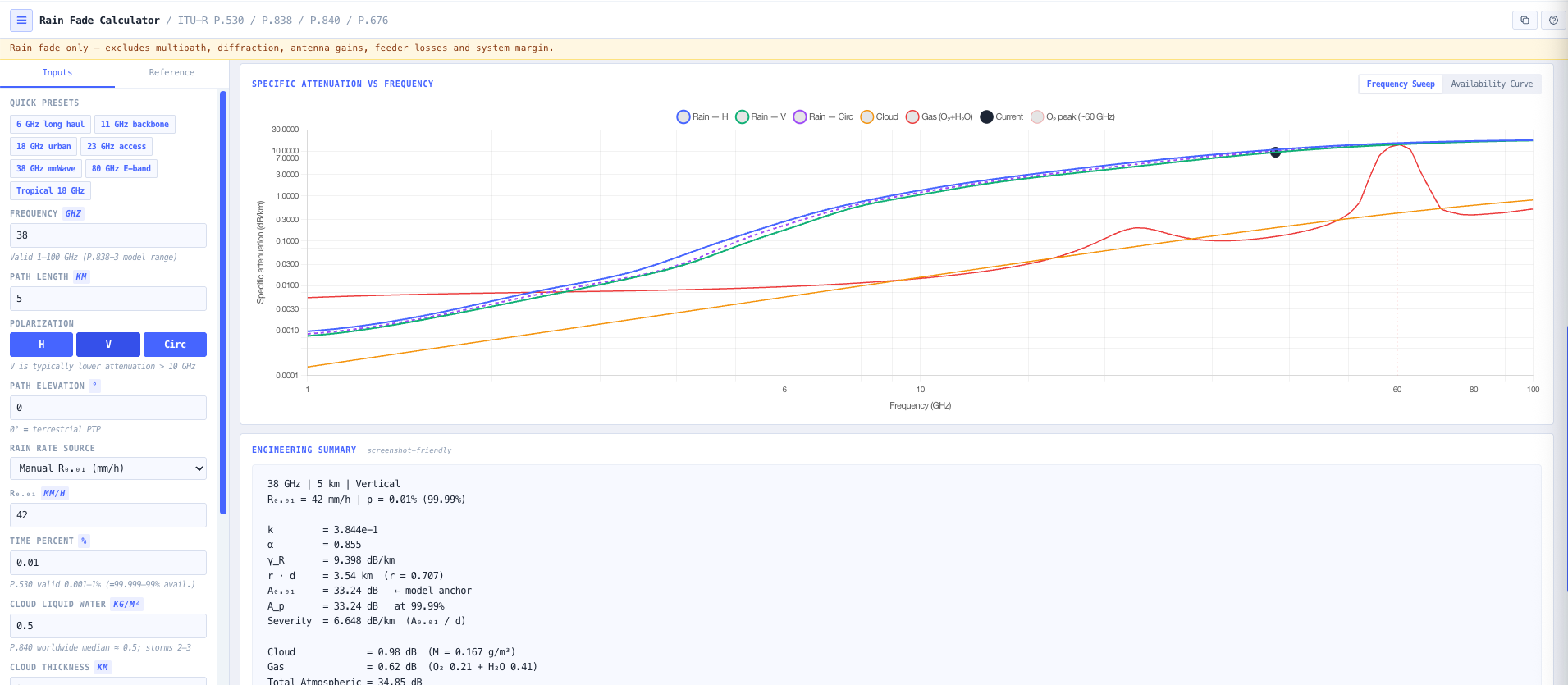This screenshot has width=1568, height=685.
Task: Toggle the Current point legend entry
Action: (x=1002, y=116)
